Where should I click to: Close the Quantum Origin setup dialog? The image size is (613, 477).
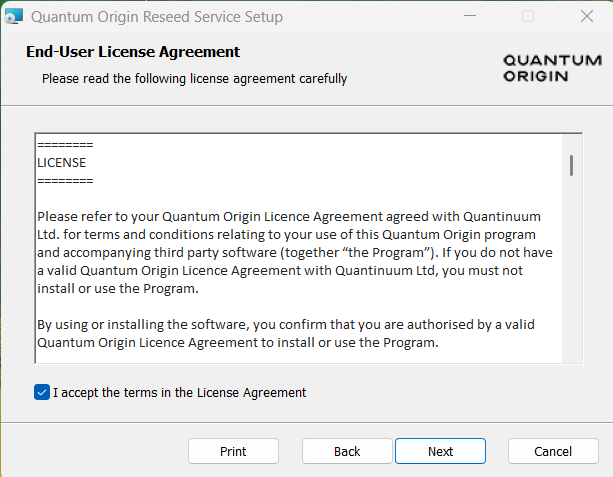[585, 17]
